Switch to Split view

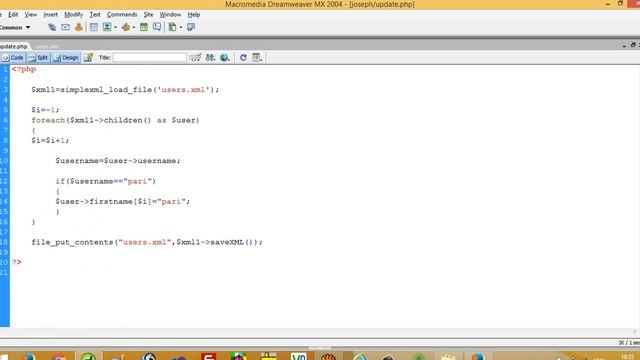point(38,58)
